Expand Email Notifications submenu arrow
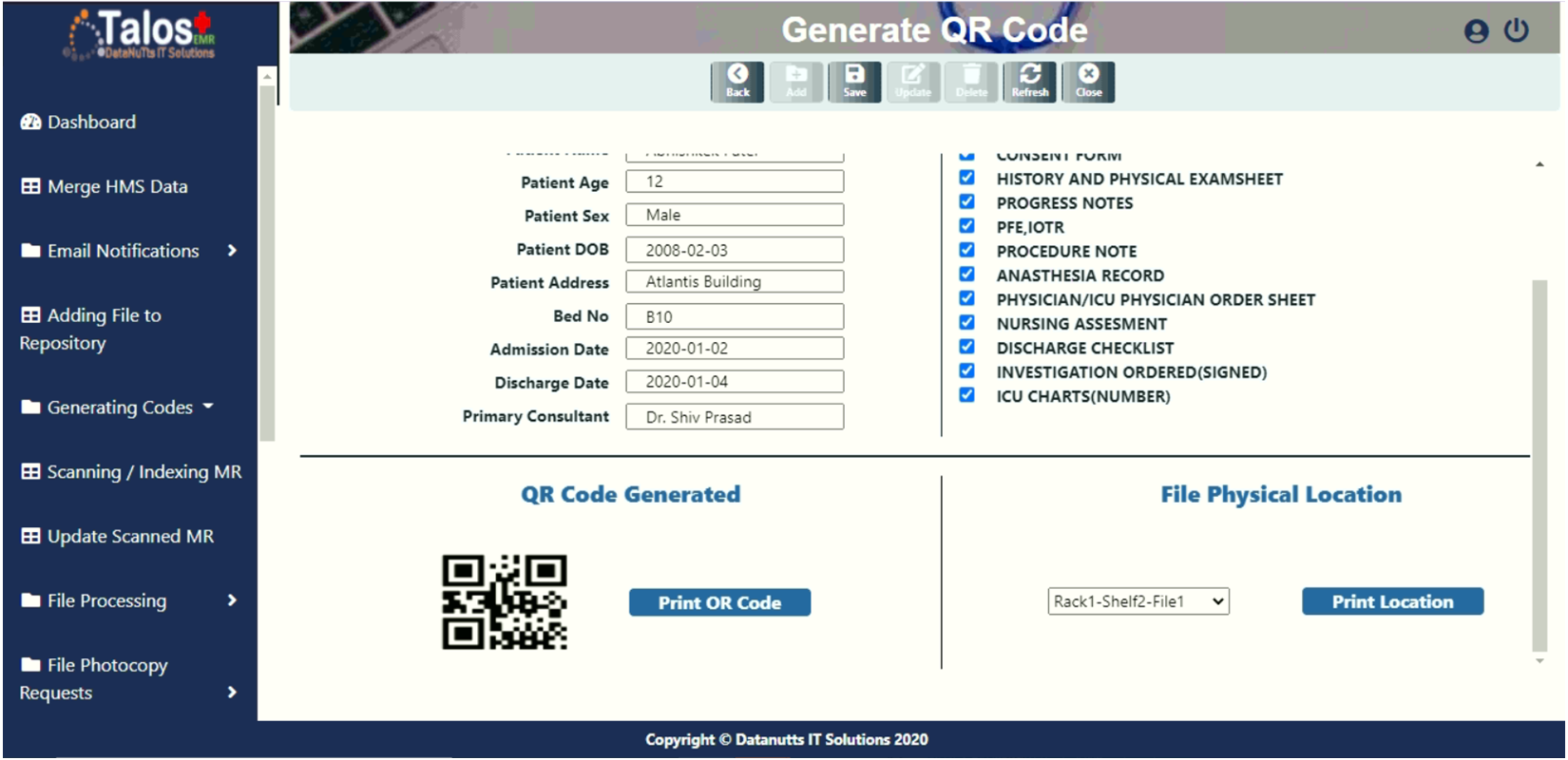Image resolution: width=1568 pixels, height=760 pixels. point(232,251)
